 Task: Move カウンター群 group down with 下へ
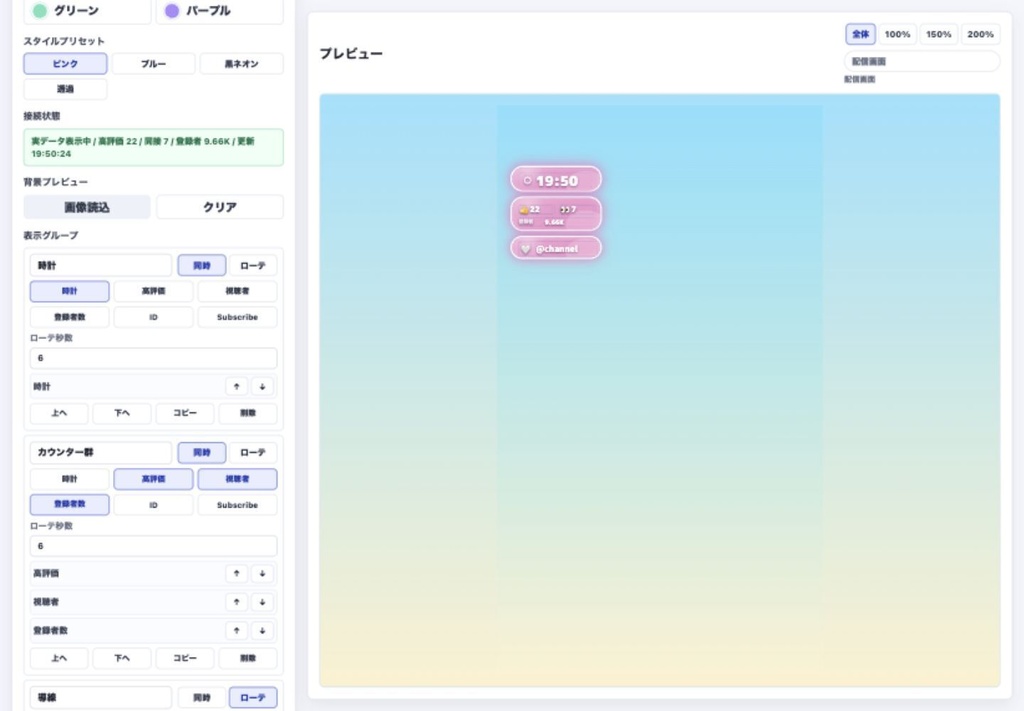point(122,658)
